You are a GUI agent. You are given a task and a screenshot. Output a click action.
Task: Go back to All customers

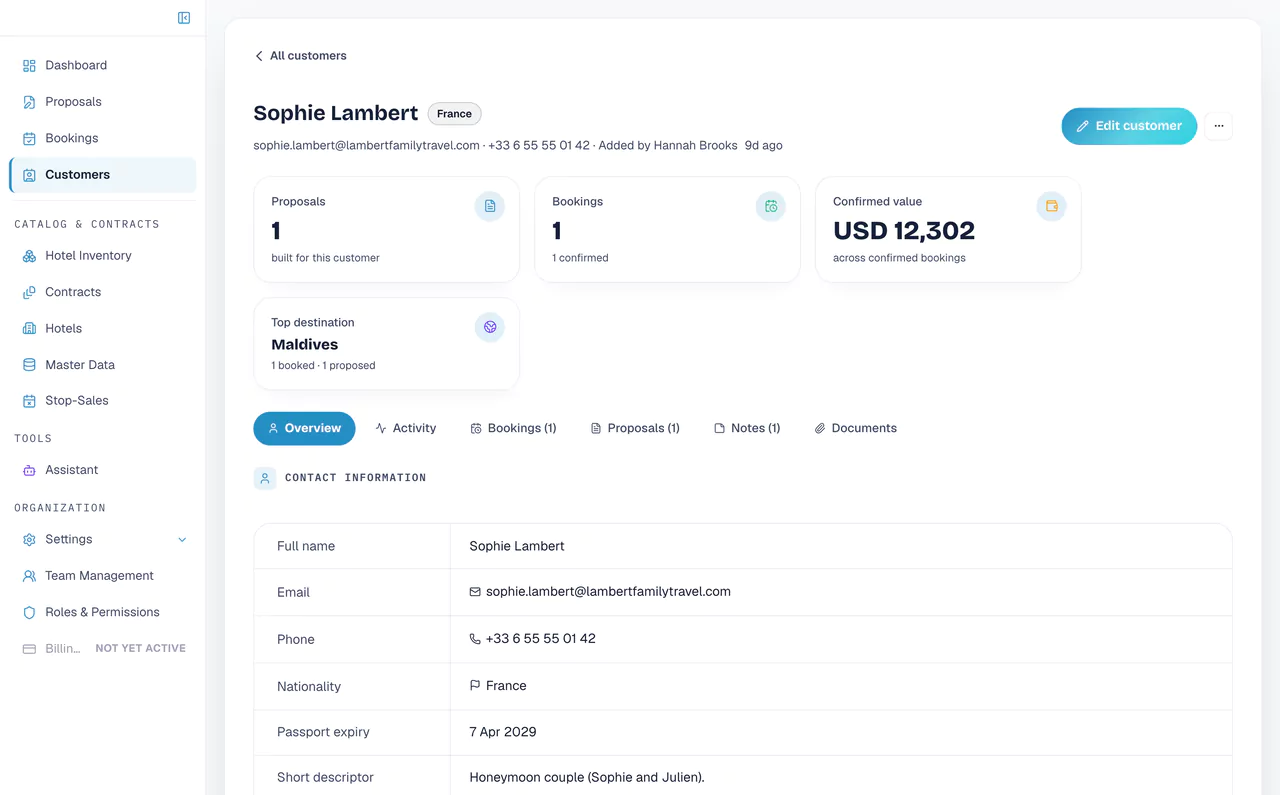click(x=300, y=56)
